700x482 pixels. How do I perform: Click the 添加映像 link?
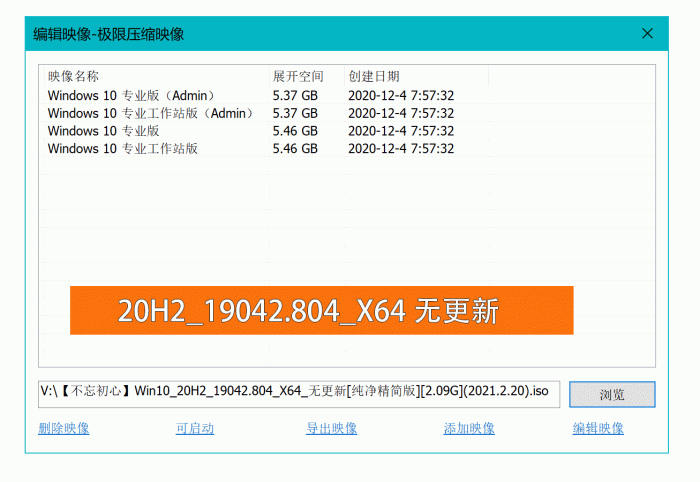[x=469, y=429]
